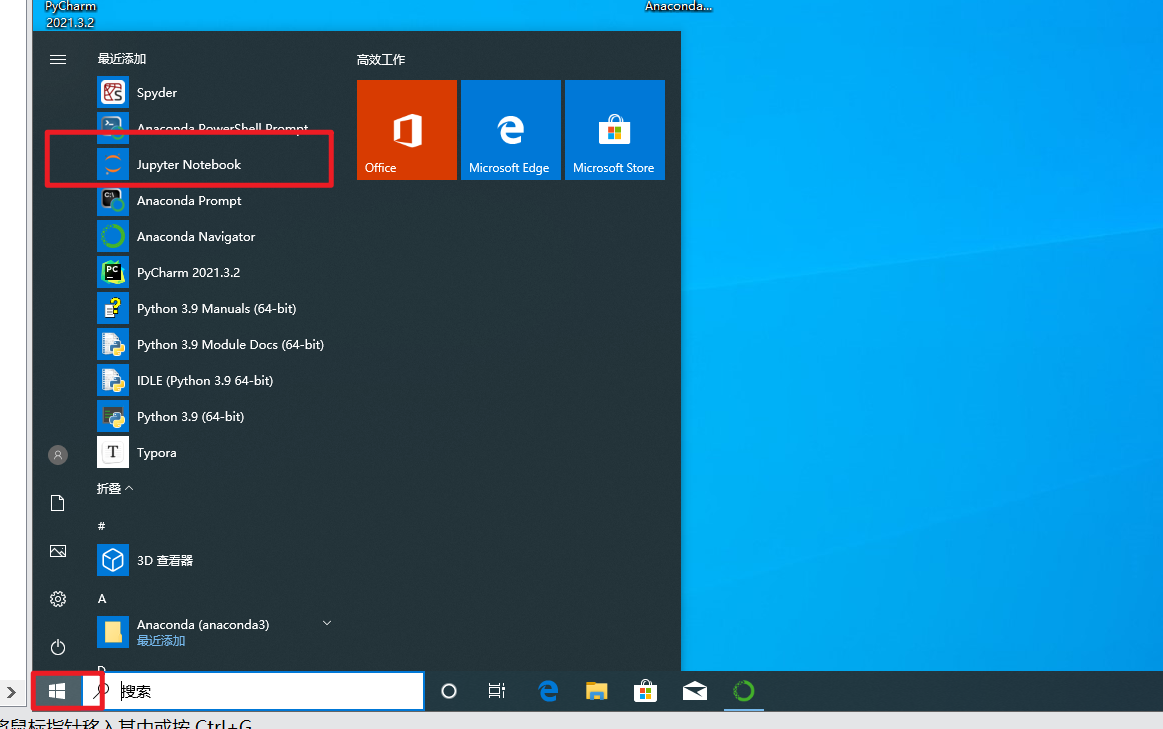Open the Power options button
The image size is (1163, 729).
point(58,647)
